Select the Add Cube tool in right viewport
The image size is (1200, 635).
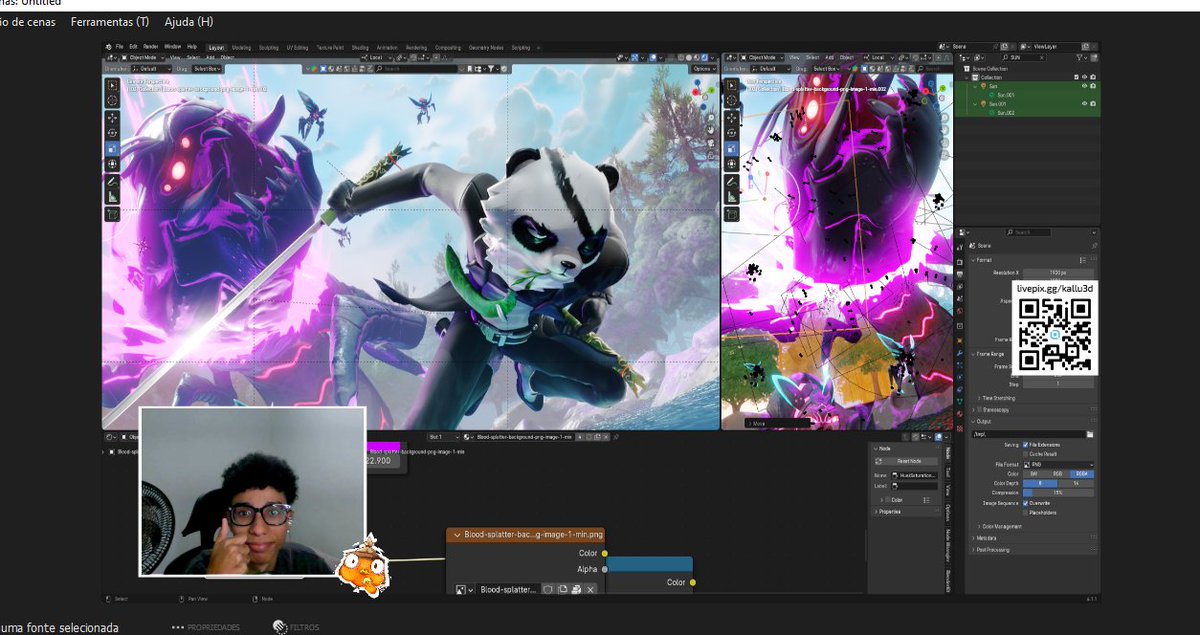732,214
